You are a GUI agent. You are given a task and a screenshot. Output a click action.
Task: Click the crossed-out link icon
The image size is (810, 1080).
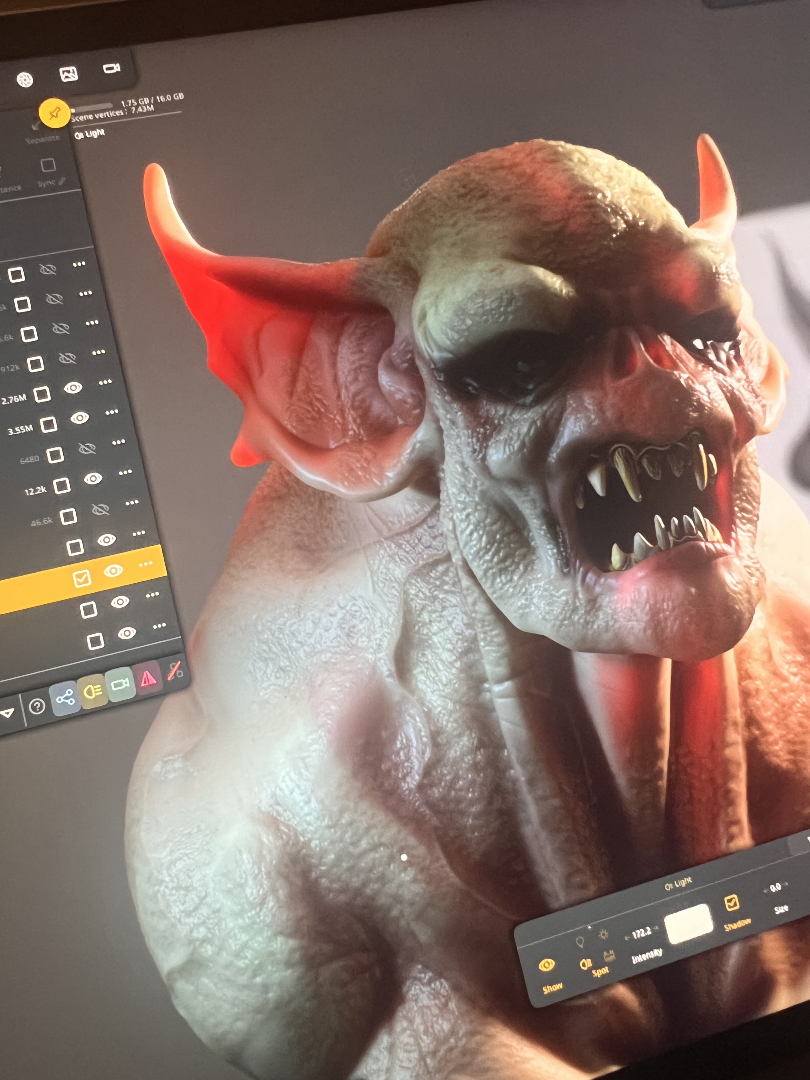tap(174, 670)
